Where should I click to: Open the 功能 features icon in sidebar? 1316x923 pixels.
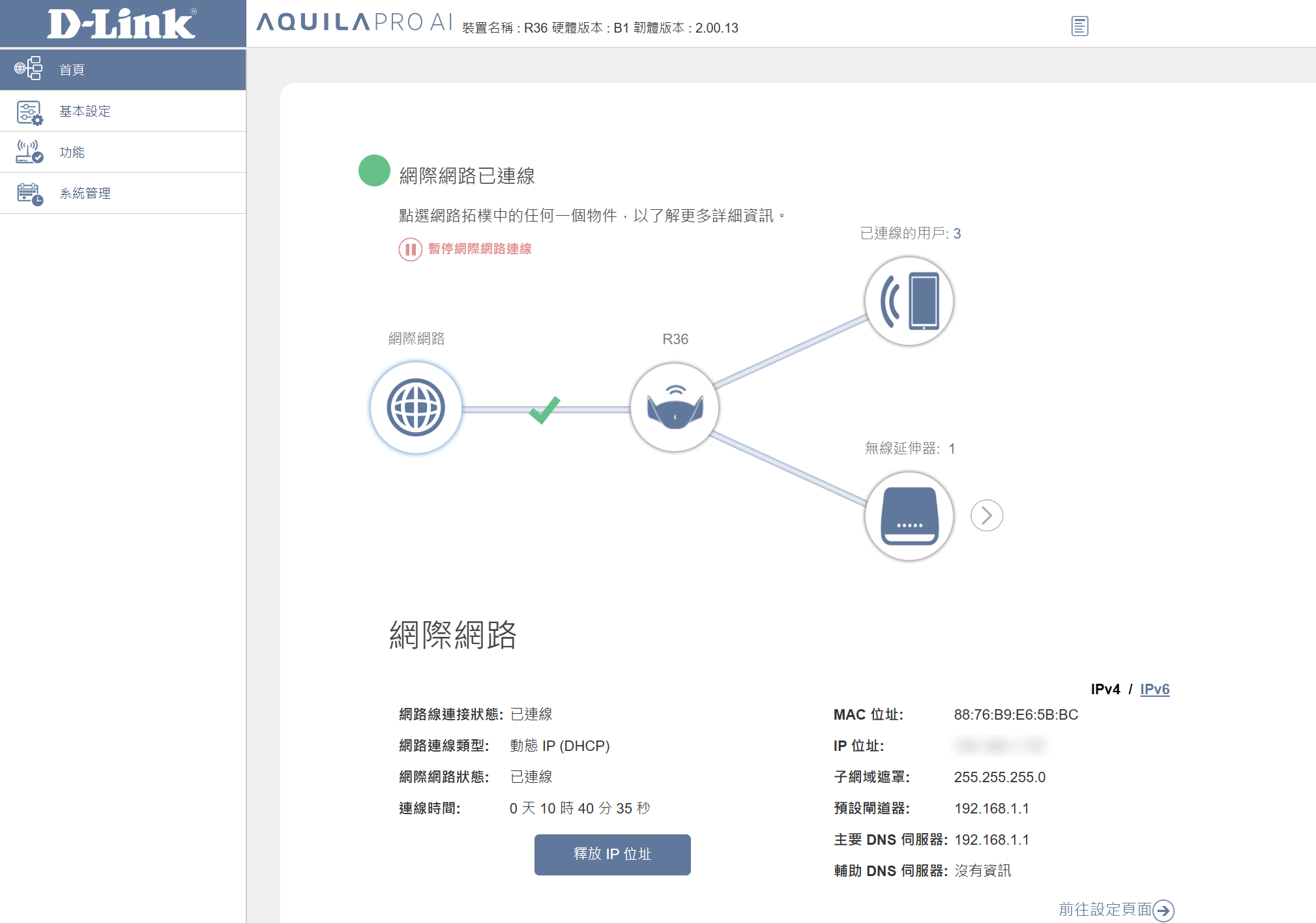[29, 152]
